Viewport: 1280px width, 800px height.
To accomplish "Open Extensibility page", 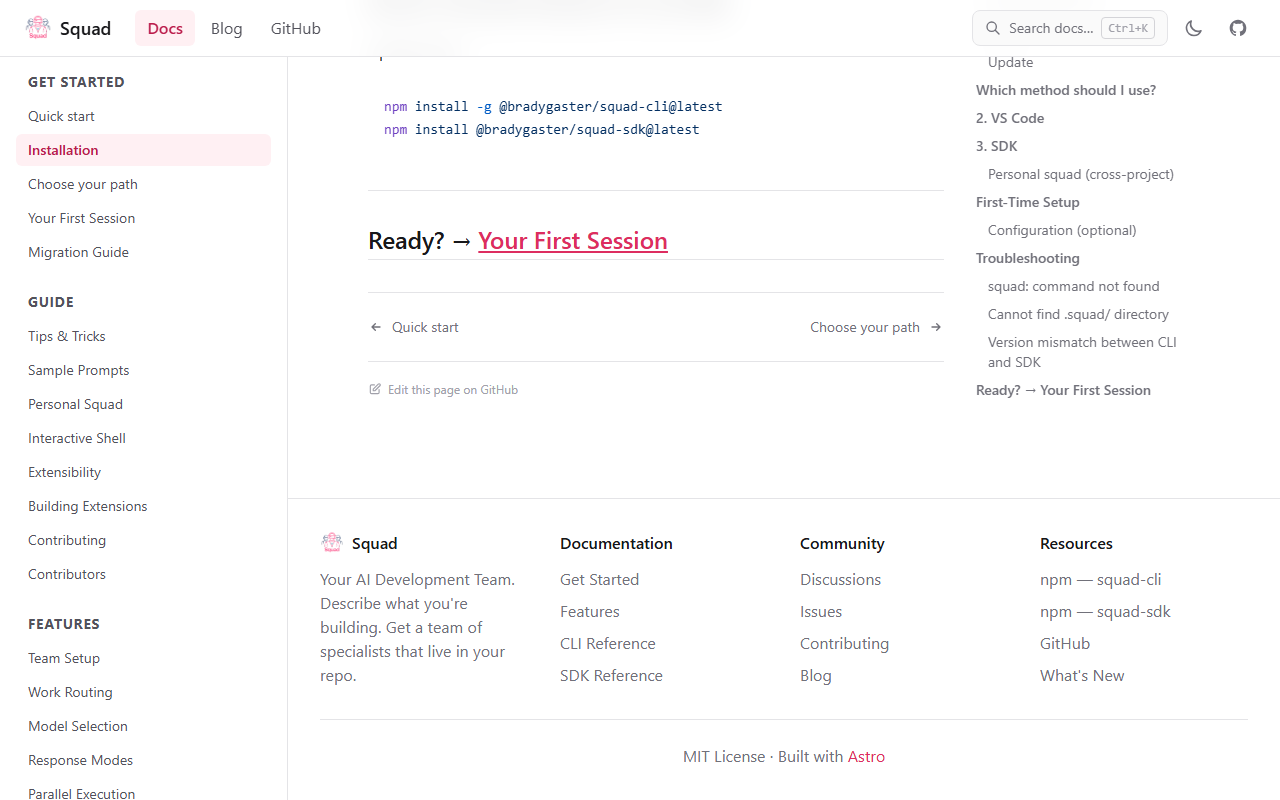I will (x=143, y=472).
